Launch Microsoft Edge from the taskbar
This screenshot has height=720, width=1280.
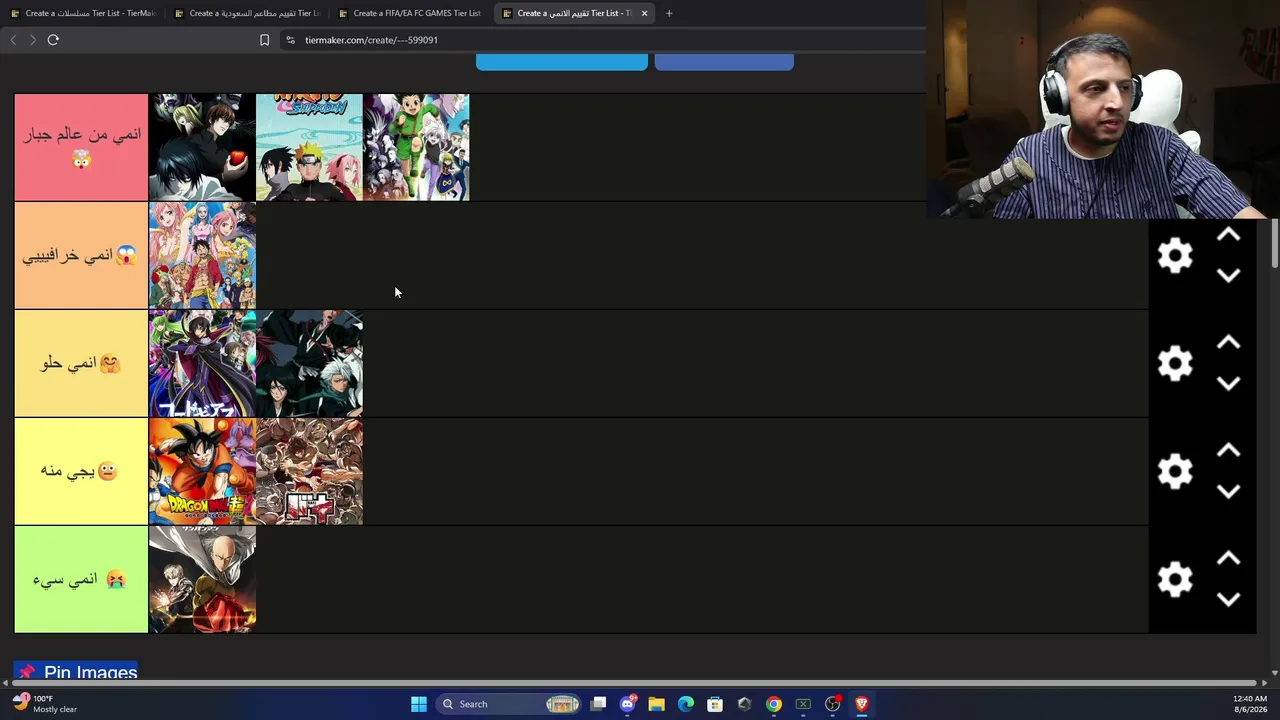click(686, 704)
